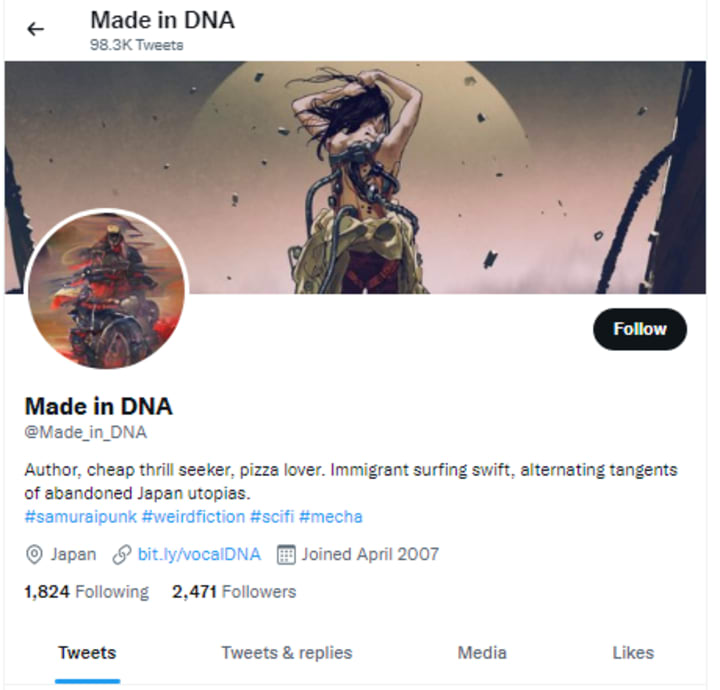The image size is (720, 690).
Task: View the 2,471 Followers list
Action: (234, 592)
